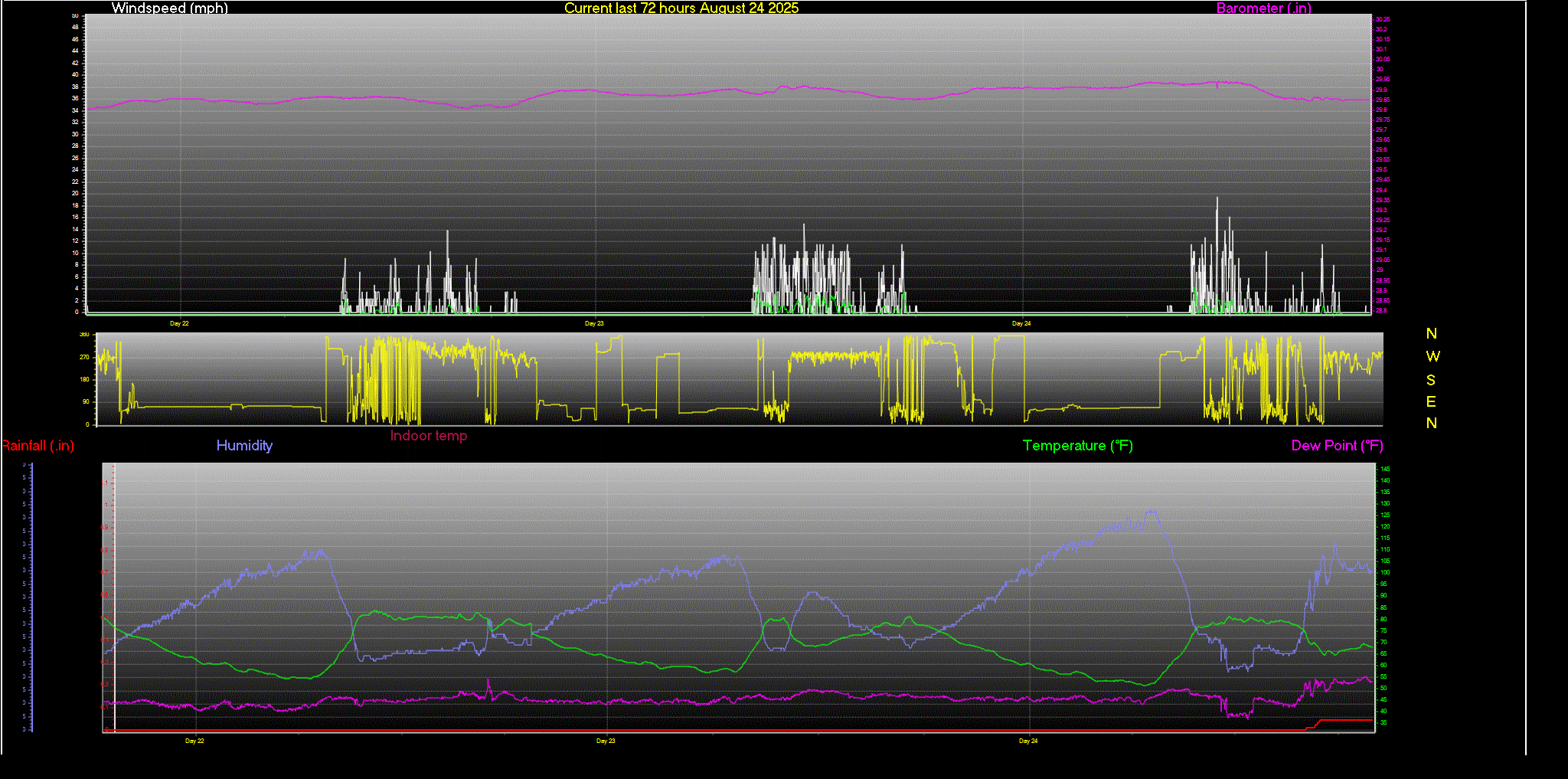Select the blue 'Humidity' legend label
The height and width of the screenshot is (779, 1568).
(x=244, y=445)
